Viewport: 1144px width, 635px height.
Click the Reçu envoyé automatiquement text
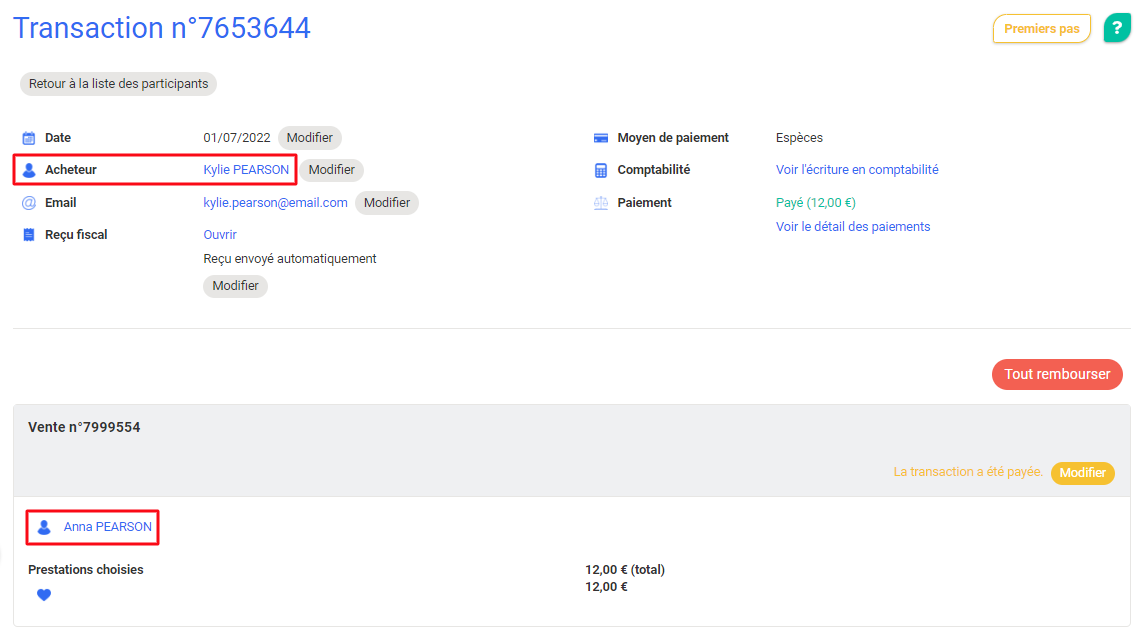click(x=290, y=259)
